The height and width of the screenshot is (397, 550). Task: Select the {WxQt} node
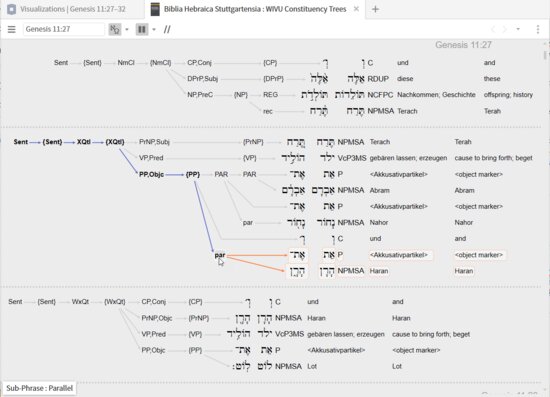coord(115,302)
